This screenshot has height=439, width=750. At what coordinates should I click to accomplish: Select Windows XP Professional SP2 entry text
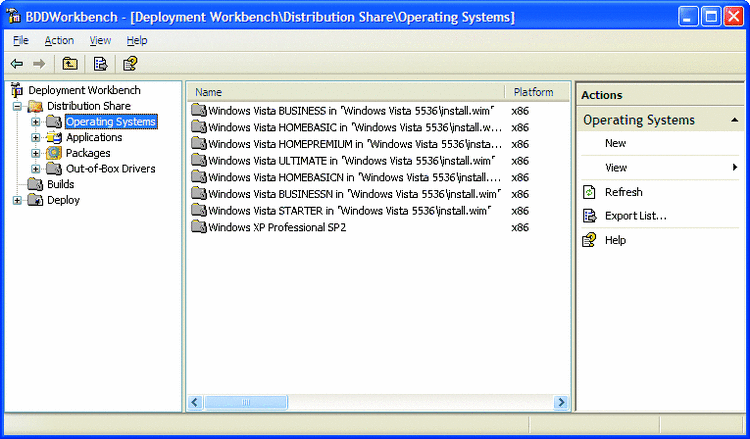point(277,227)
